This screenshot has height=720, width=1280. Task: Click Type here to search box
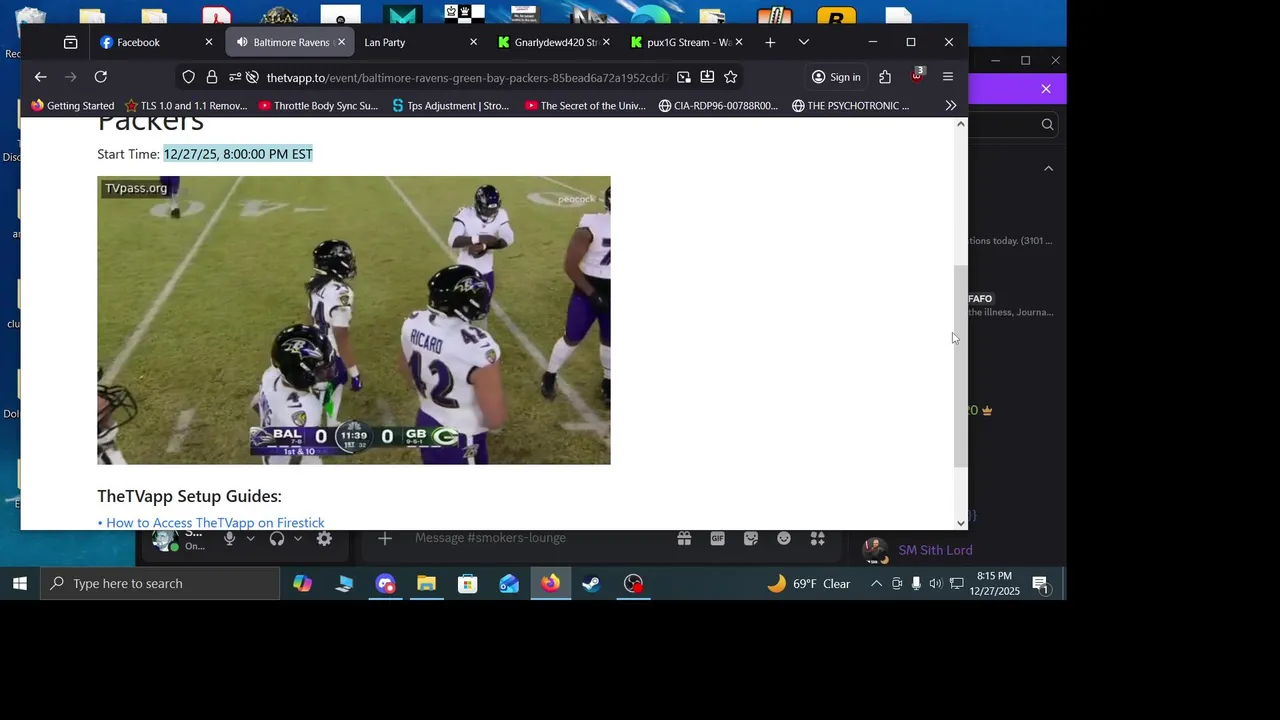[x=160, y=583]
